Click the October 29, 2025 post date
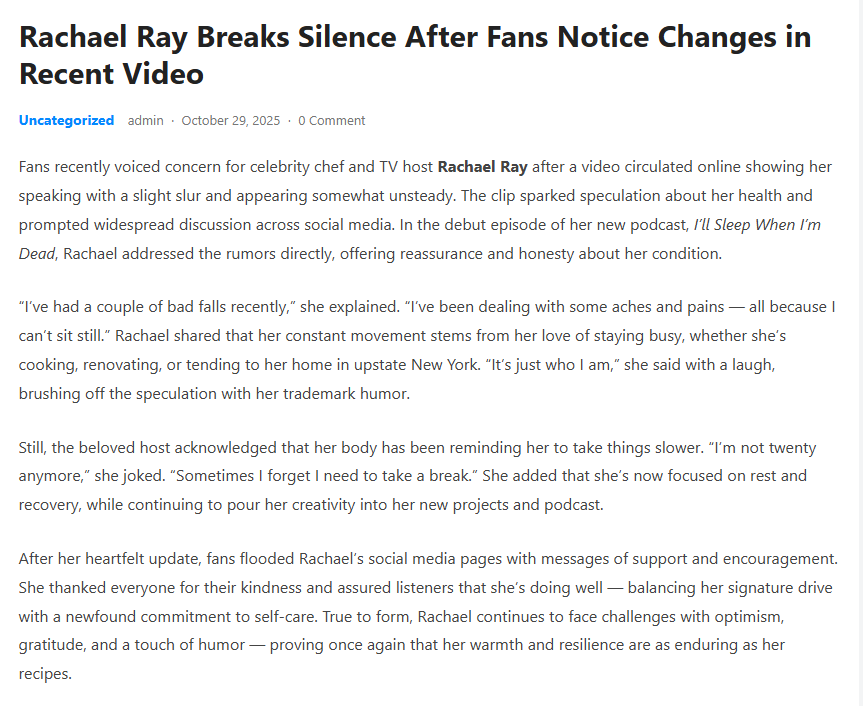Viewport: 863px width, 706px height. (231, 120)
